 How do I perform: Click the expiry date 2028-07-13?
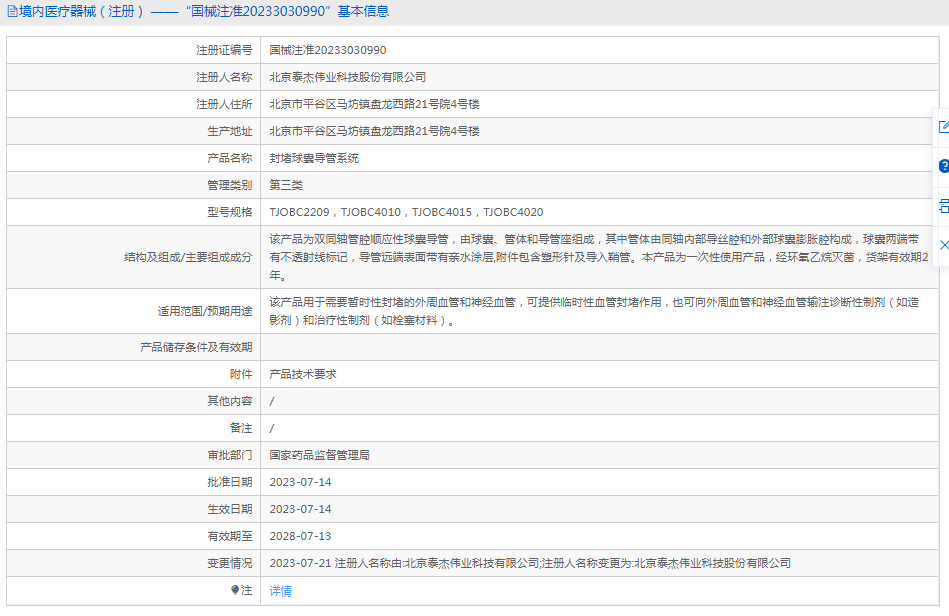pos(300,536)
